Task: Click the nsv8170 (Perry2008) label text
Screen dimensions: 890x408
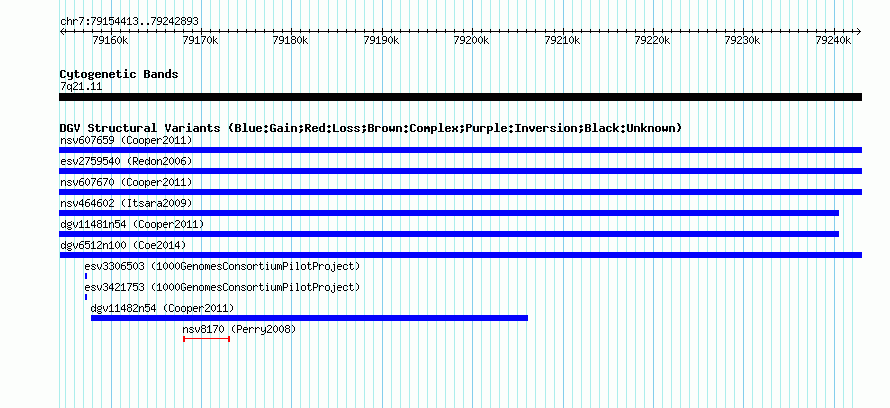Action: pyautogui.click(x=239, y=329)
